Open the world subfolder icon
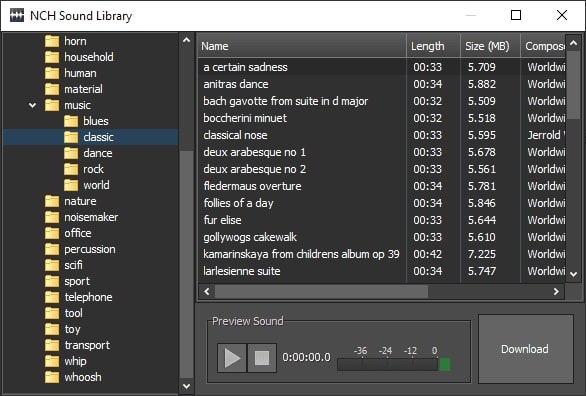The width and height of the screenshot is (586, 396). tap(71, 185)
